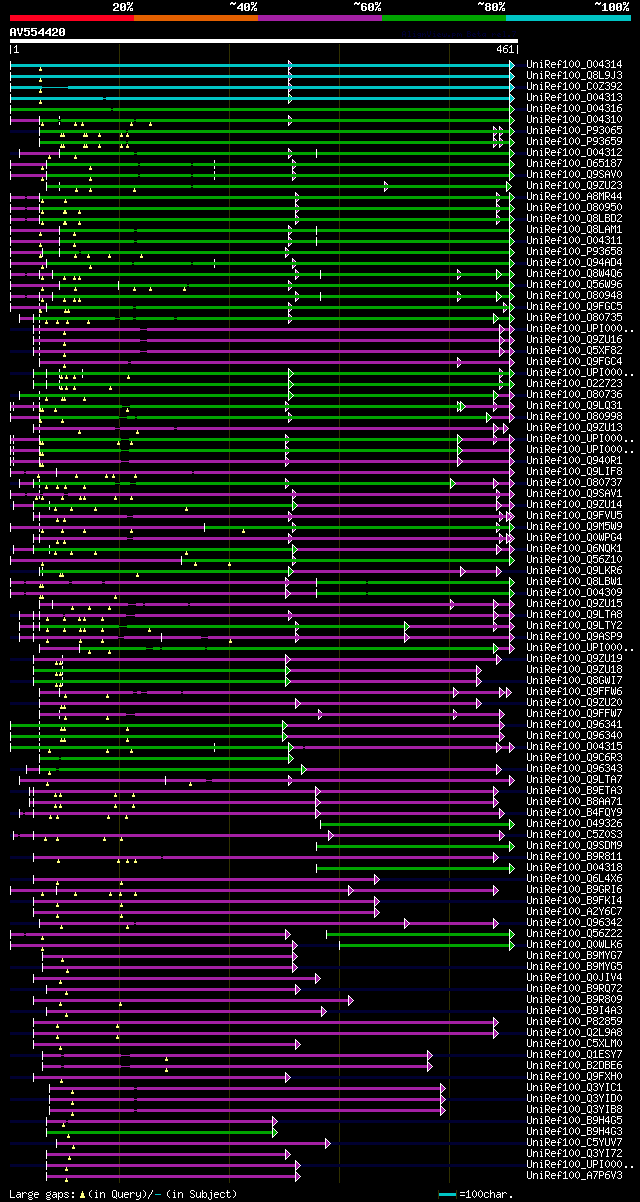This screenshot has height=1202, width=640.
Task: Select the UniRef100_Q9LIF8 label
Action: coord(574,471)
